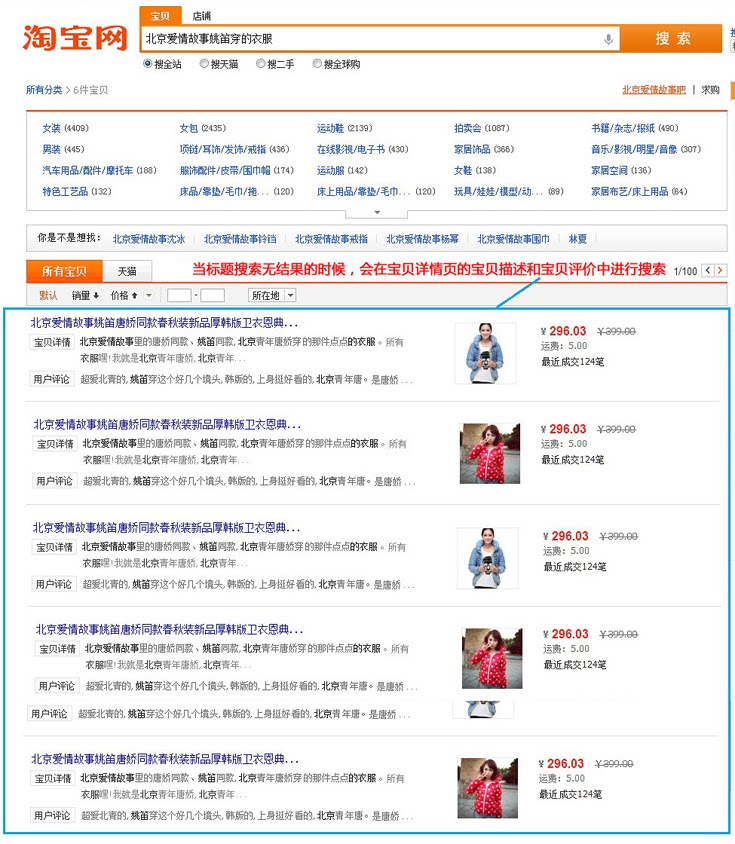Select the 搜天猫 radio option
The height and width of the screenshot is (844, 735).
click(x=204, y=64)
